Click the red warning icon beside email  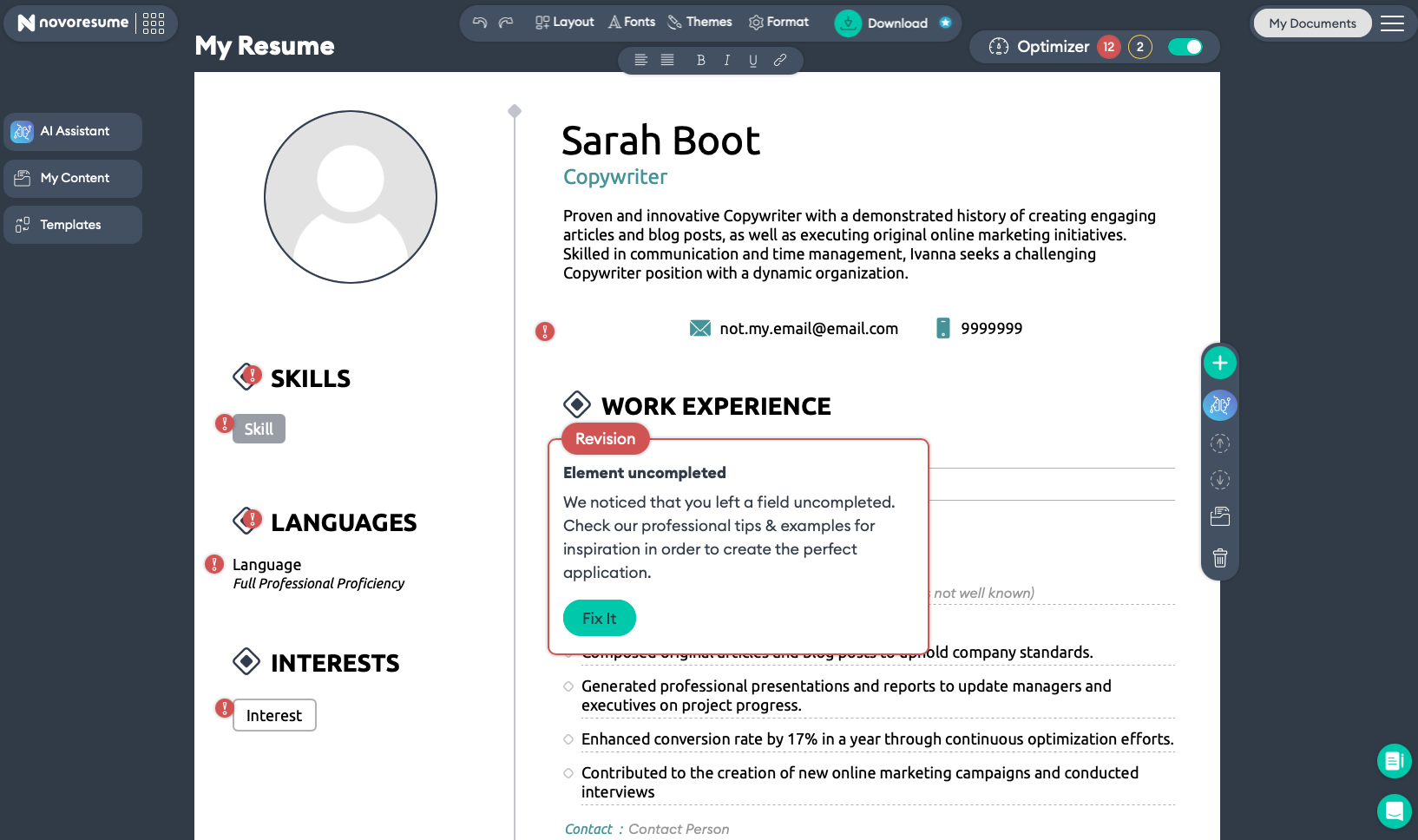click(544, 331)
